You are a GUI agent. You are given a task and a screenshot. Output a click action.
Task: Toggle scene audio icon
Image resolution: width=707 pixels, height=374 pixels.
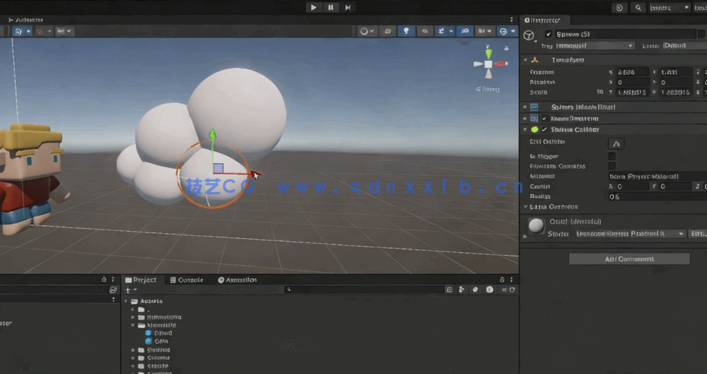(425, 31)
